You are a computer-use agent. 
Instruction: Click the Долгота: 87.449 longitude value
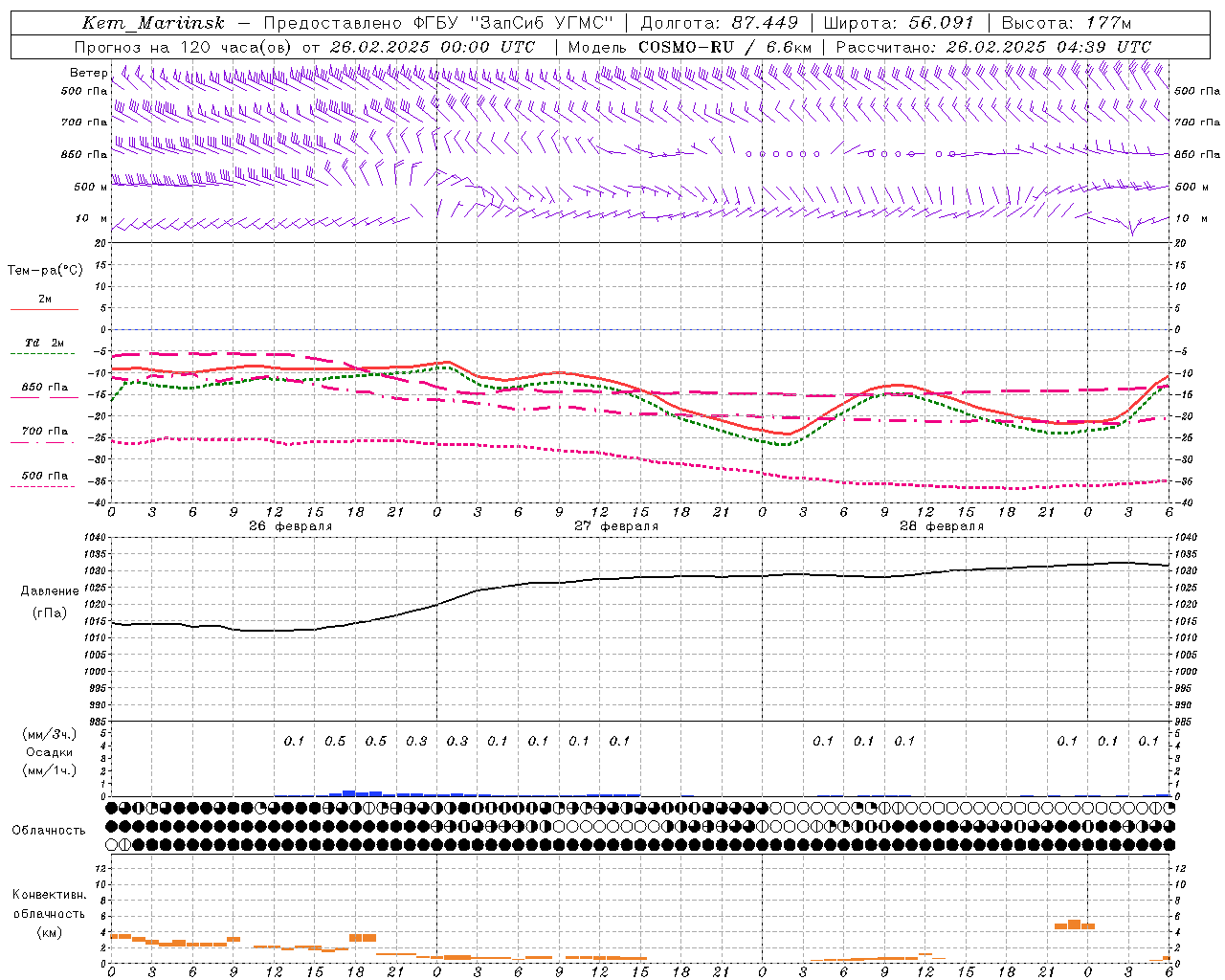coord(719,23)
